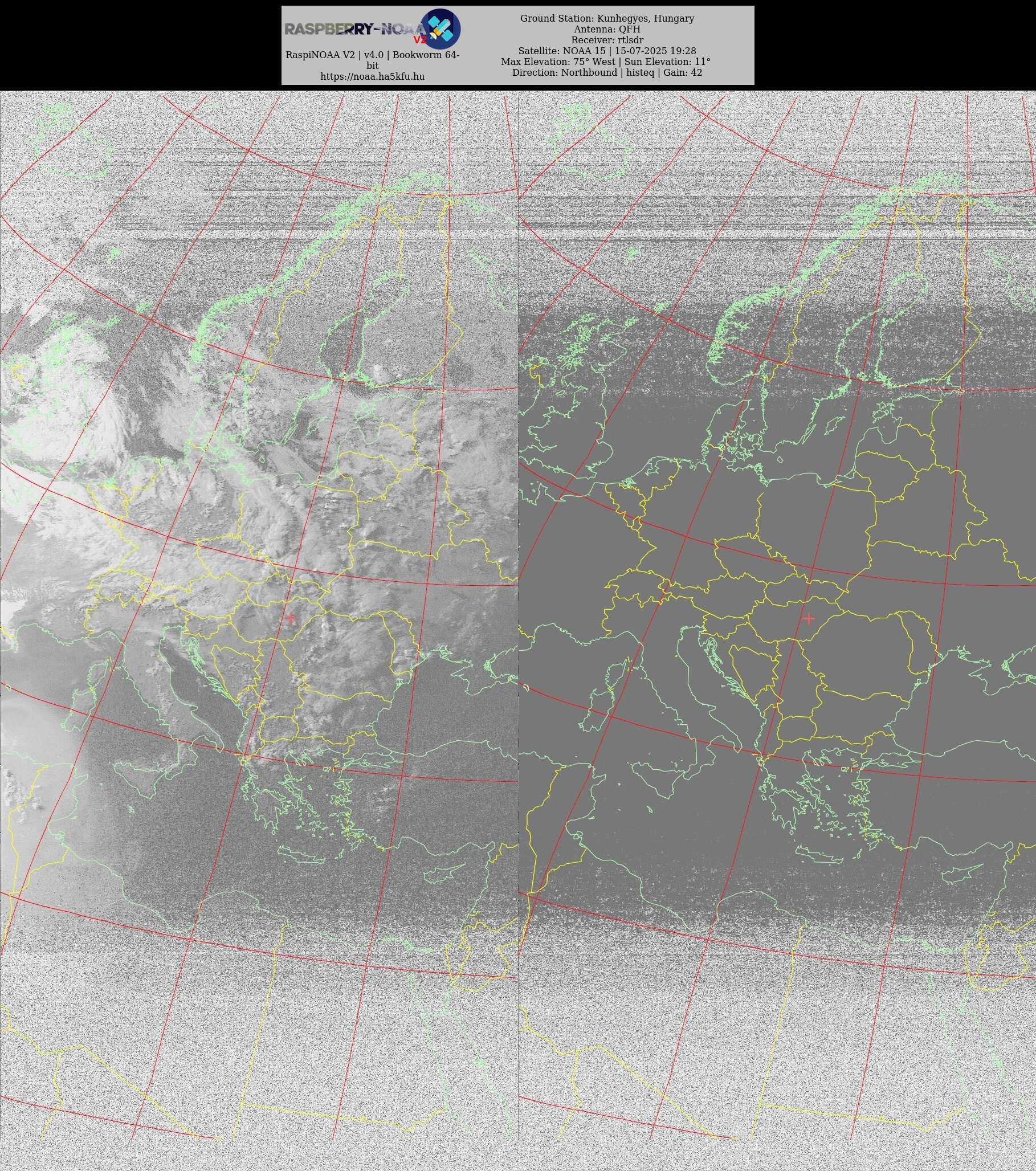Click the 'Antenna: QFH' line
The height and width of the screenshot is (1171, 1036).
[x=607, y=29]
